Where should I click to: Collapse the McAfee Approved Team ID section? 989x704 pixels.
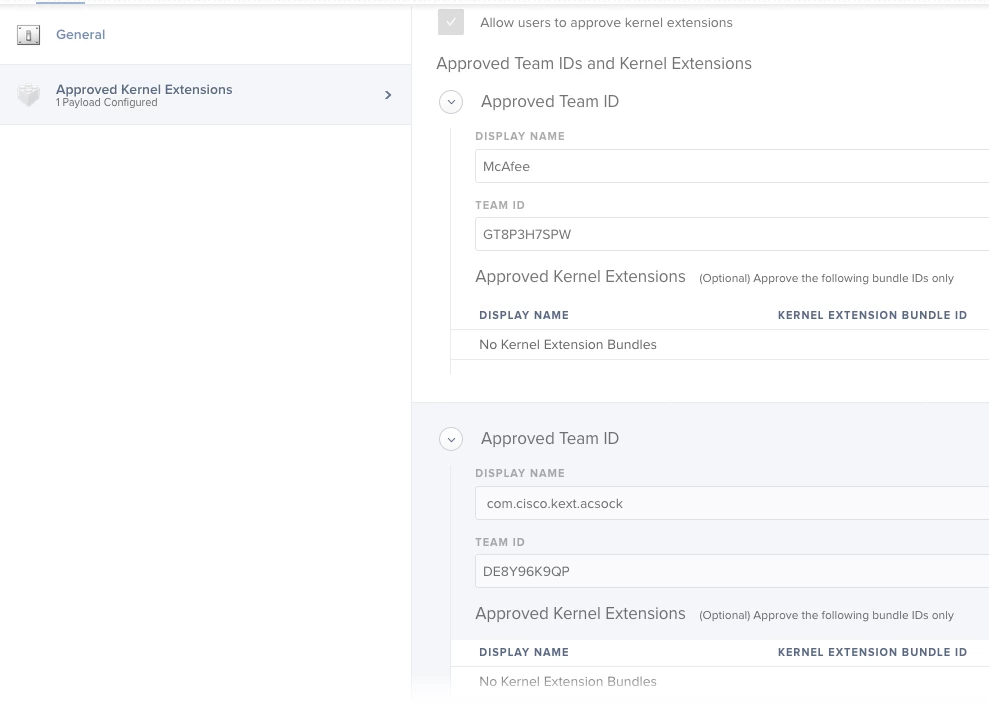(451, 102)
